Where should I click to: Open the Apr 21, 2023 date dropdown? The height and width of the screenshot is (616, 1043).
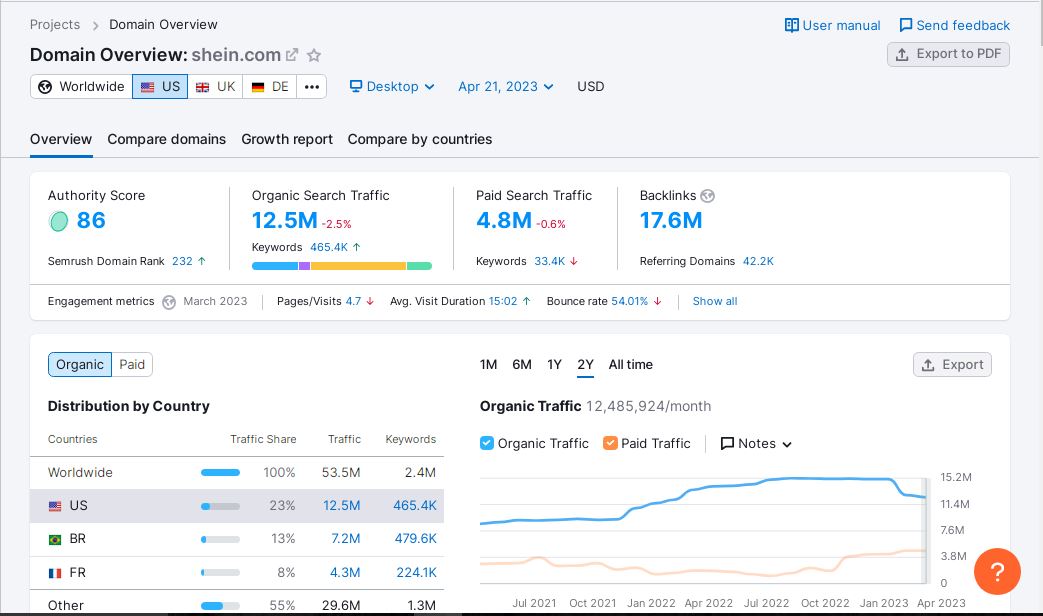(x=506, y=86)
